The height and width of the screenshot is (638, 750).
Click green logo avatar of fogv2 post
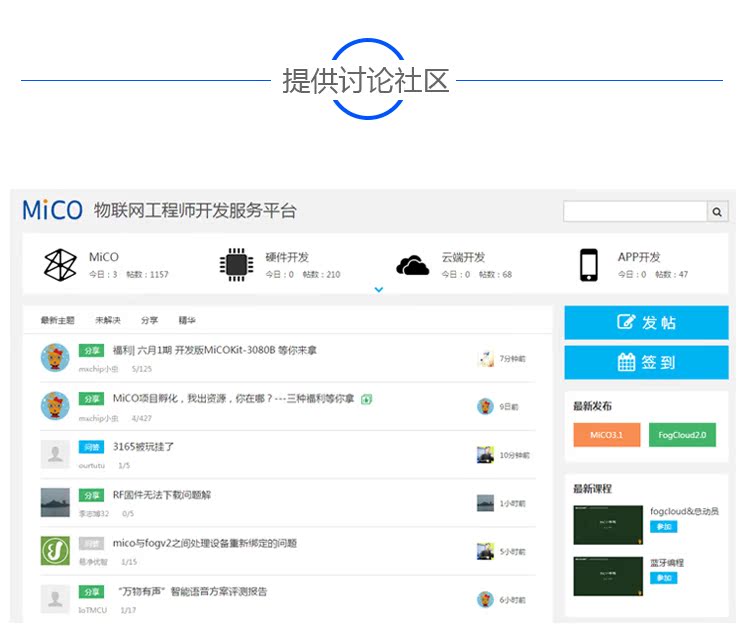[55, 550]
